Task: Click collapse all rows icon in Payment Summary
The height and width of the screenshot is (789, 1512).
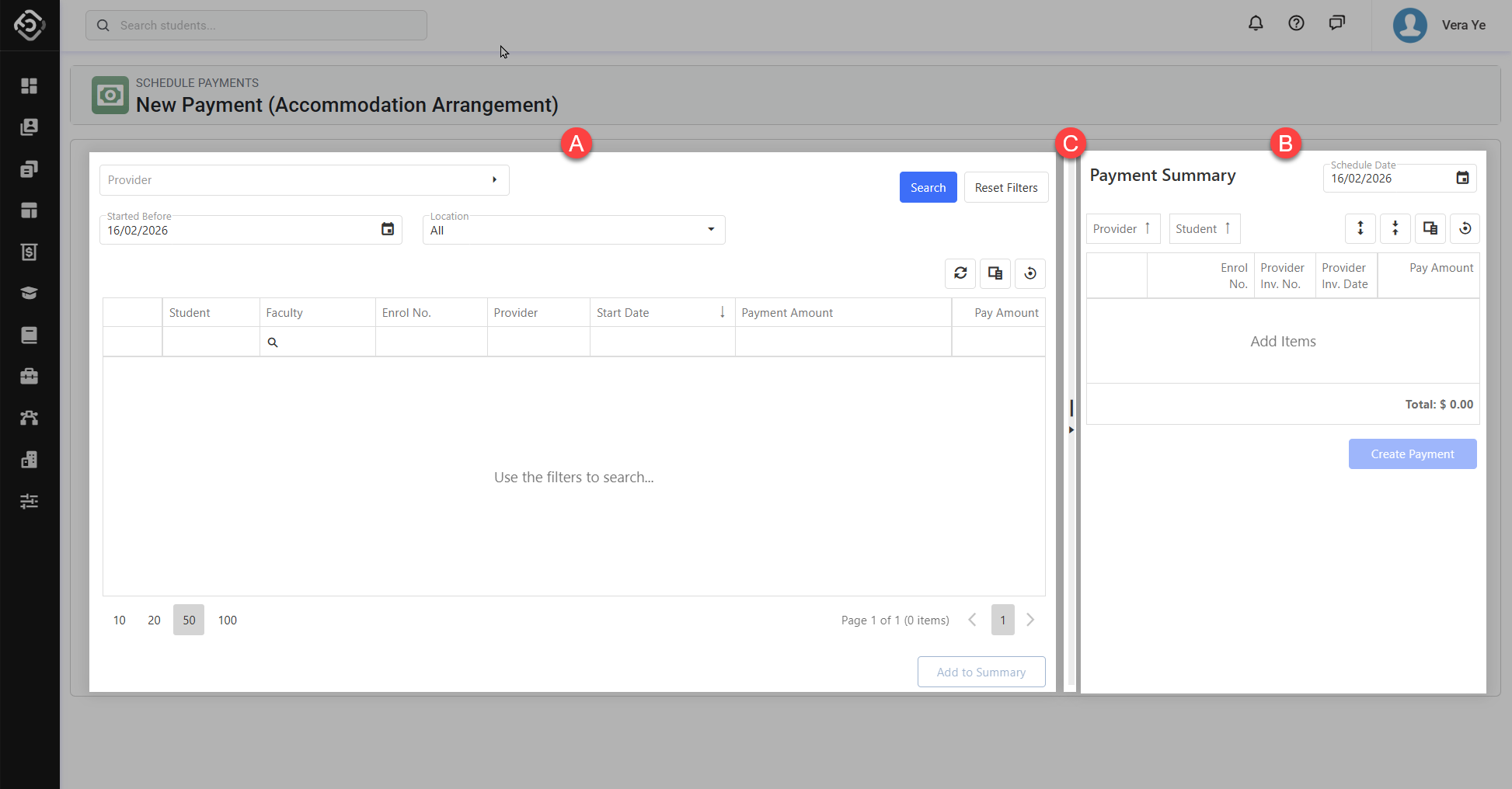Action: pos(1395,228)
